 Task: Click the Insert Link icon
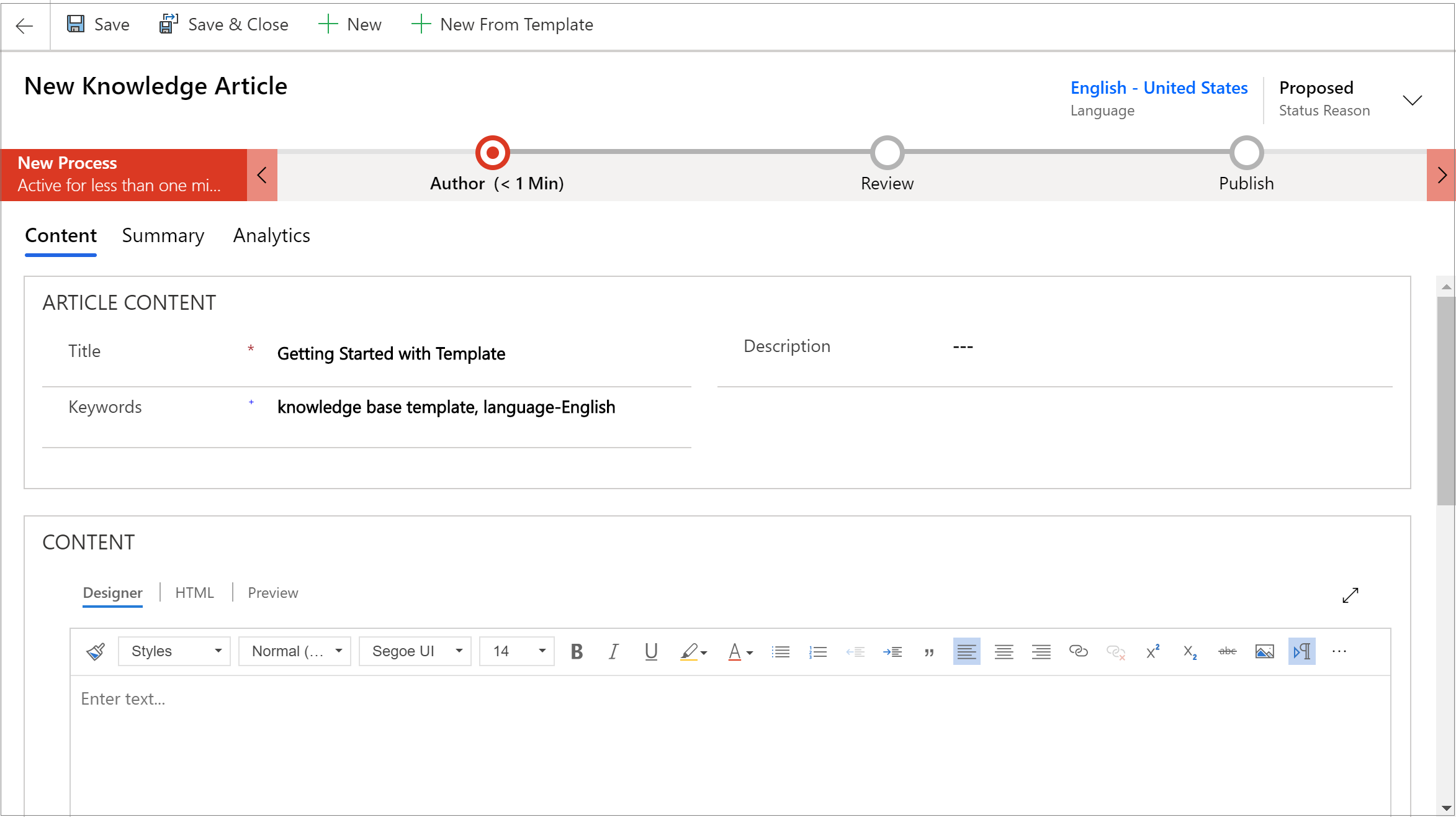click(1078, 652)
